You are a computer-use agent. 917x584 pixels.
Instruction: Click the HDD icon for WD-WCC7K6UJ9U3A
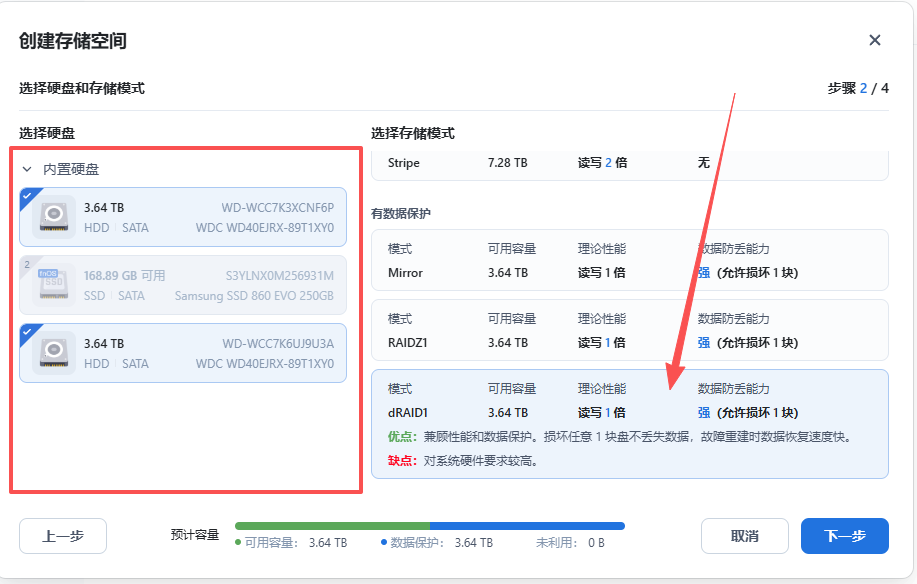click(x=54, y=353)
